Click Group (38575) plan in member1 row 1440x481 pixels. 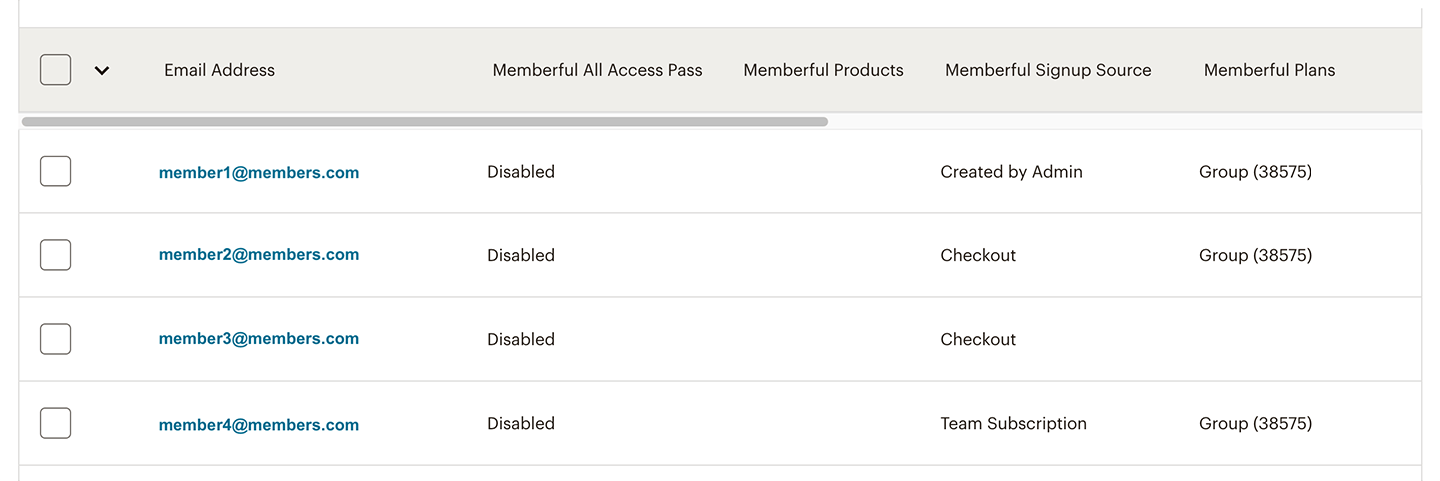[x=1255, y=172]
